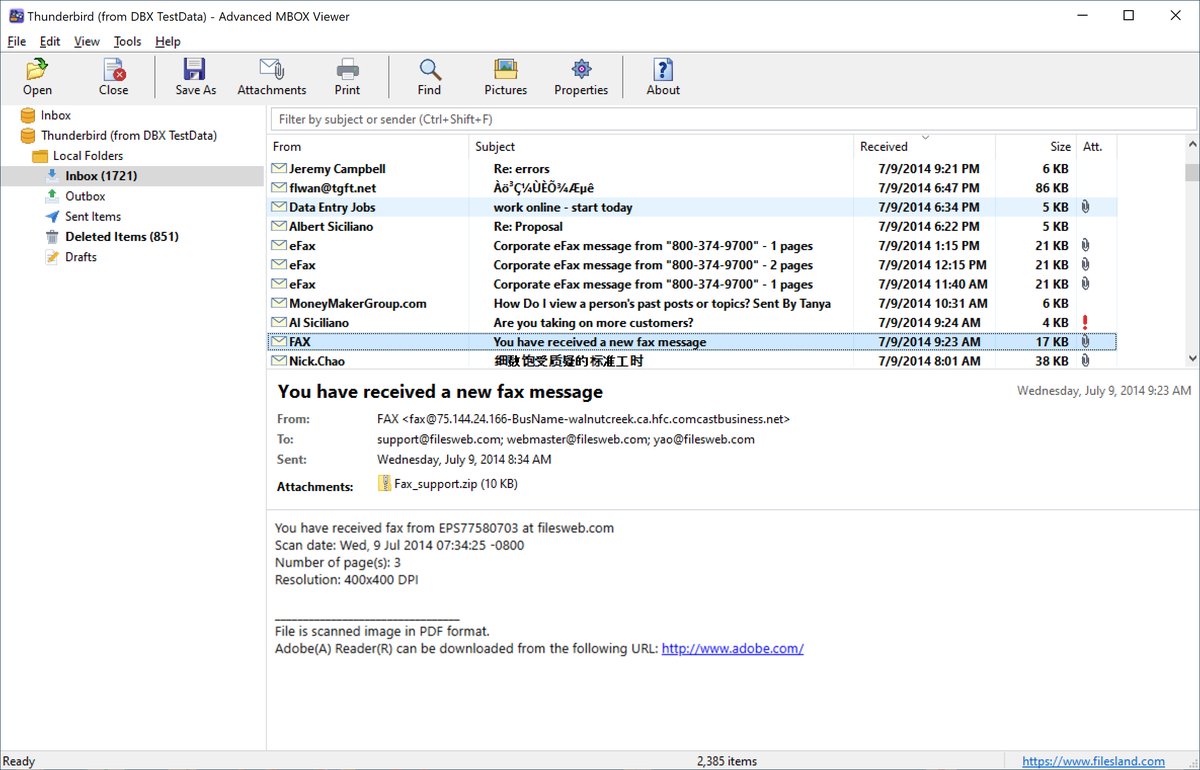Screen dimensions: 1200x770
Task: Click the Pictures toolbar icon
Action: point(505,68)
